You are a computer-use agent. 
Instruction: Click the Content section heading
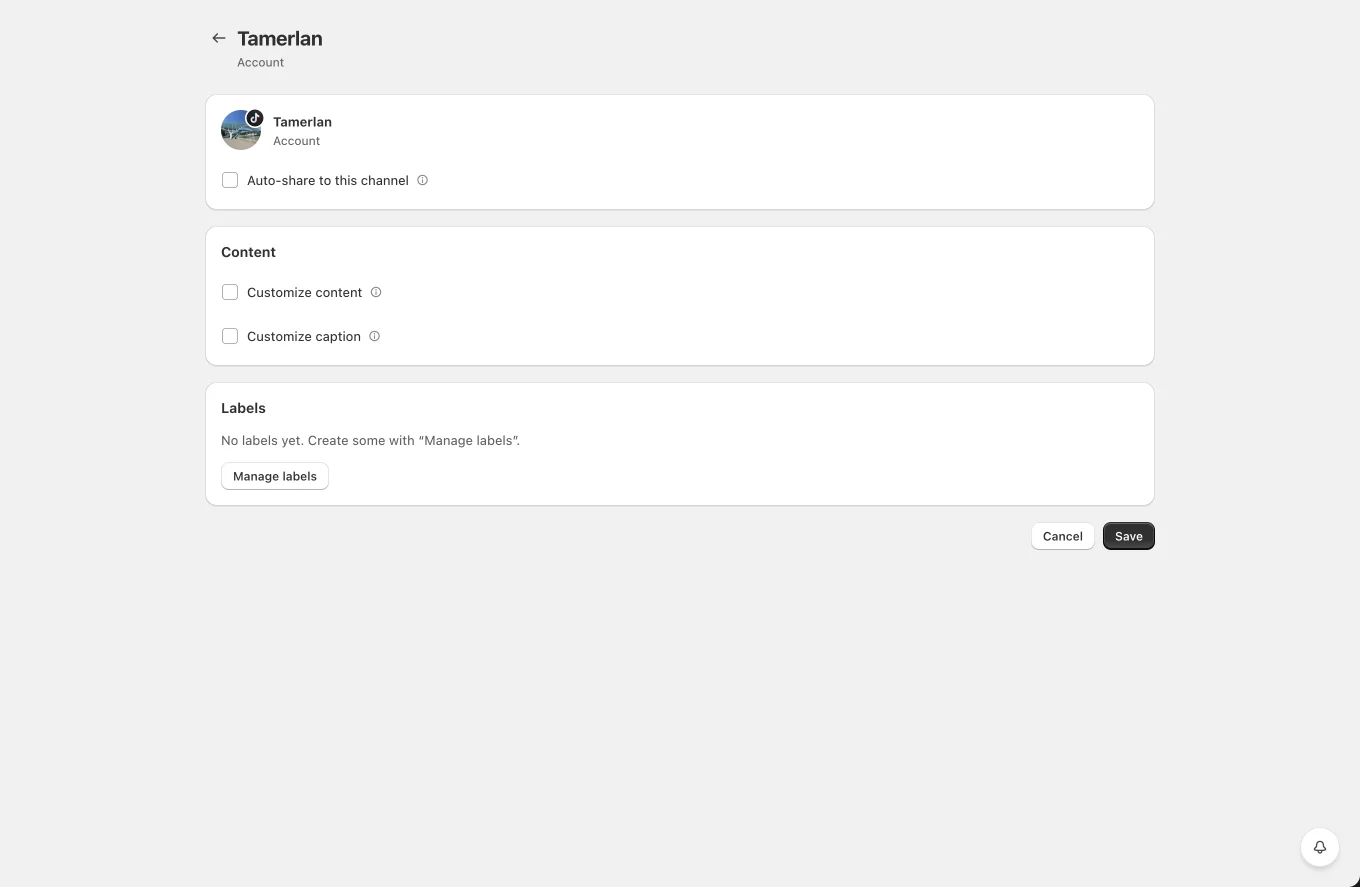click(248, 252)
